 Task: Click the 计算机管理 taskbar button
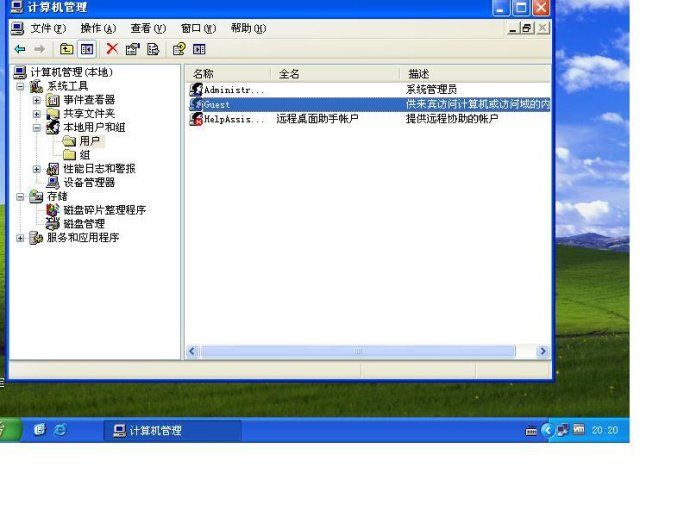[172, 430]
